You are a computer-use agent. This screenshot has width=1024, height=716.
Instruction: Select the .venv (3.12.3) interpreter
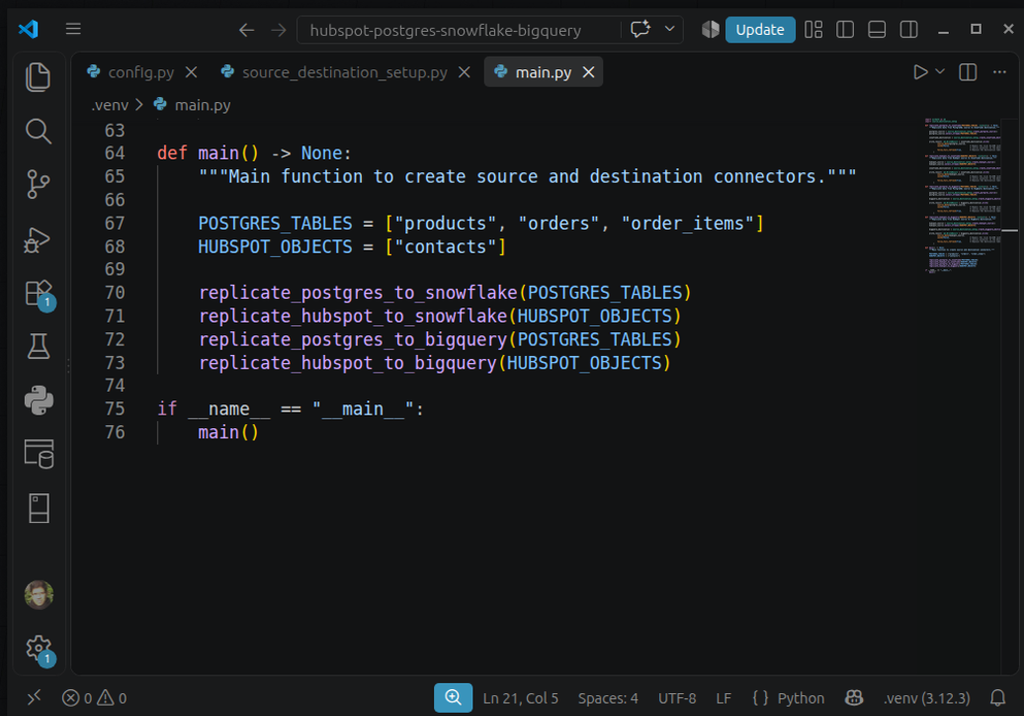927,698
